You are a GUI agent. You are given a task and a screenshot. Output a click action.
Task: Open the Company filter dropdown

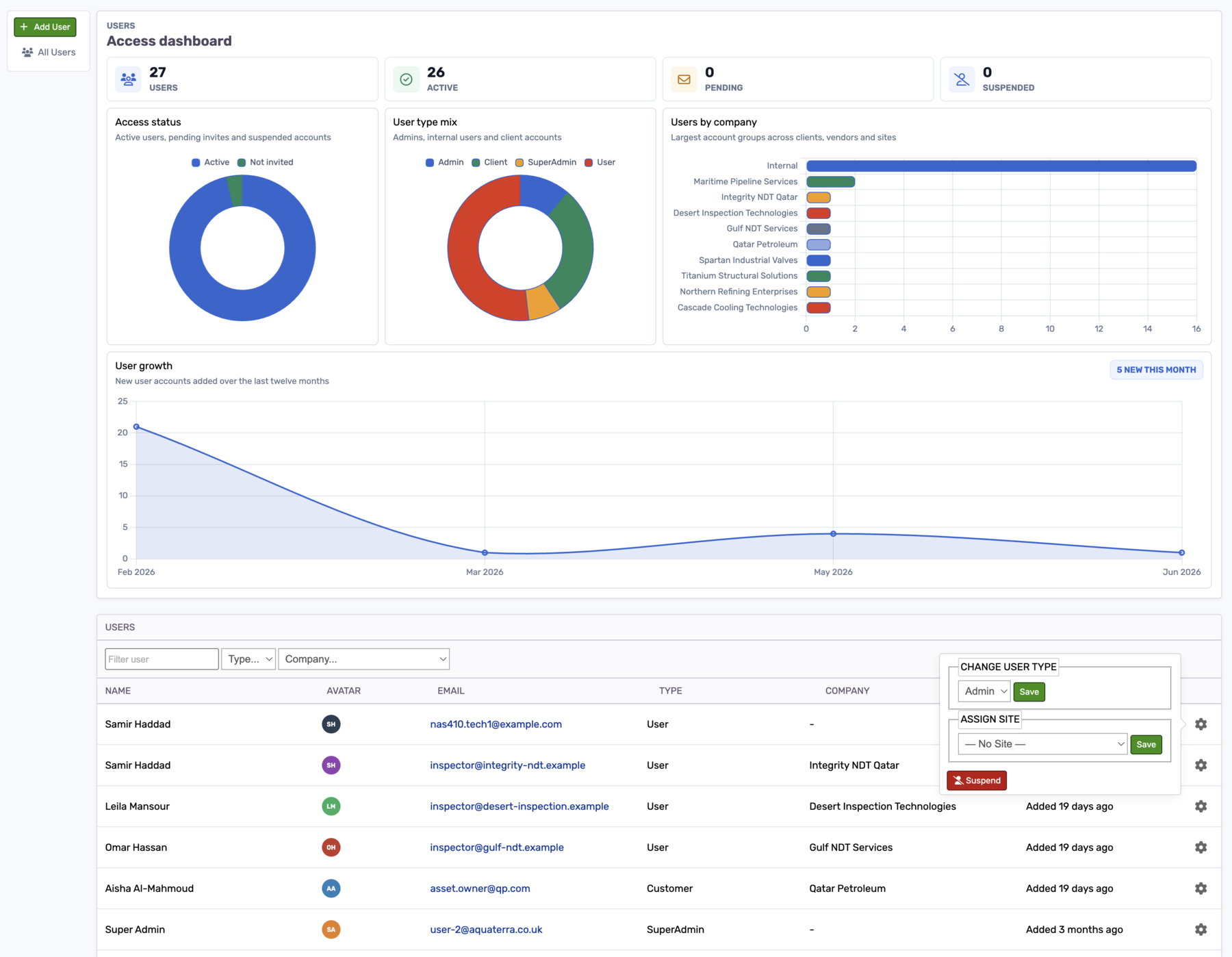pyautogui.click(x=363, y=659)
